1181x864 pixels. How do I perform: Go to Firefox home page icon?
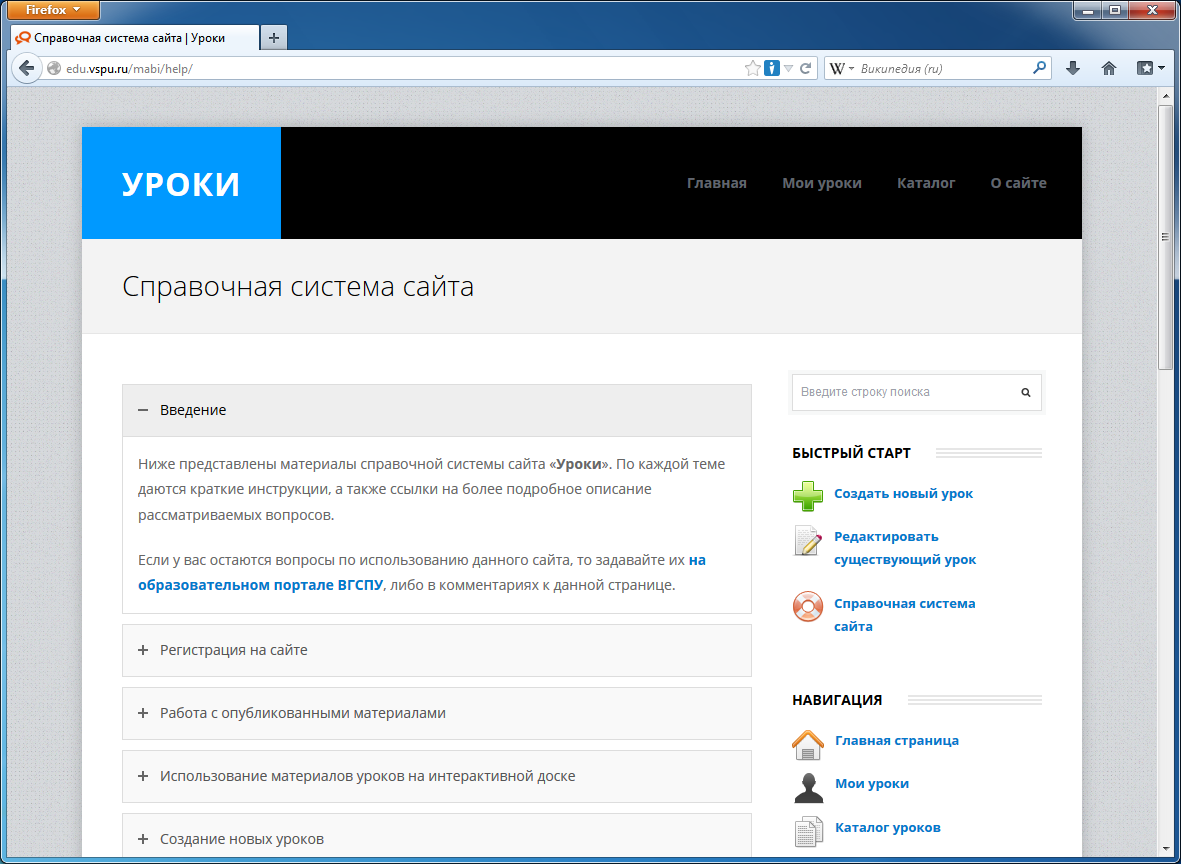pyautogui.click(x=1108, y=69)
